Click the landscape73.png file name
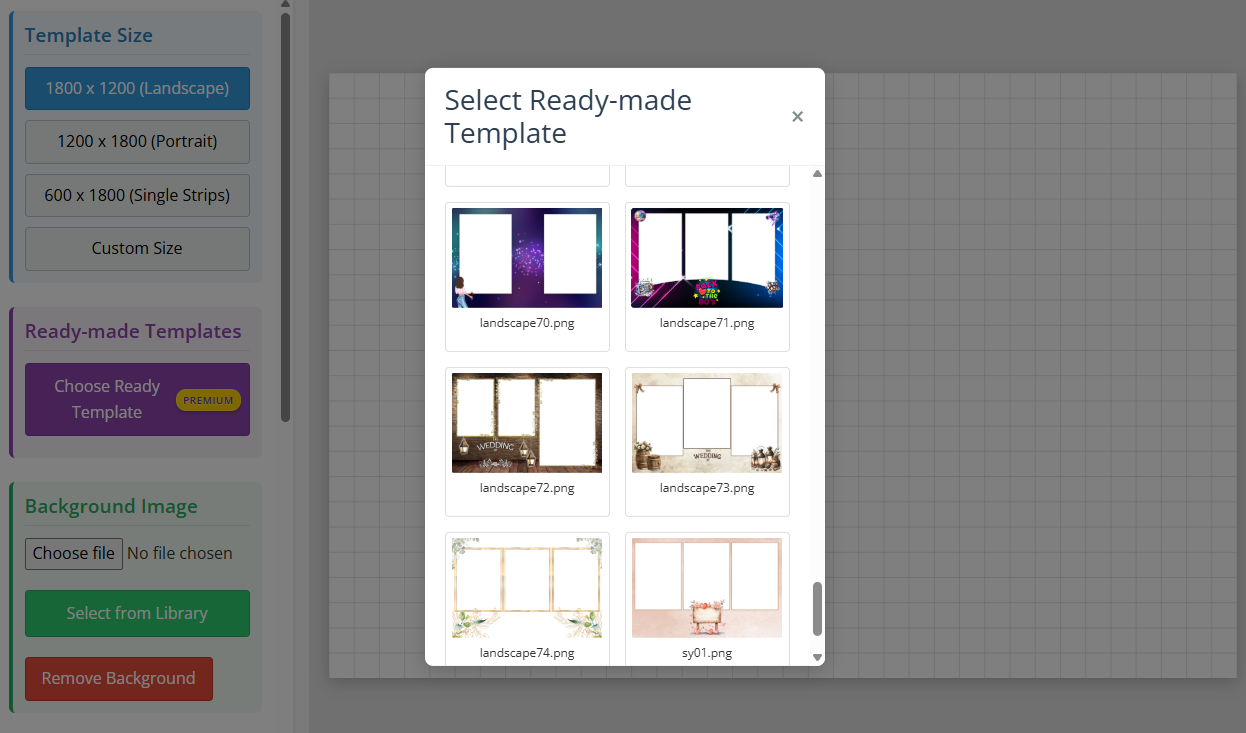This screenshot has height=733, width=1246. pyautogui.click(x=707, y=488)
